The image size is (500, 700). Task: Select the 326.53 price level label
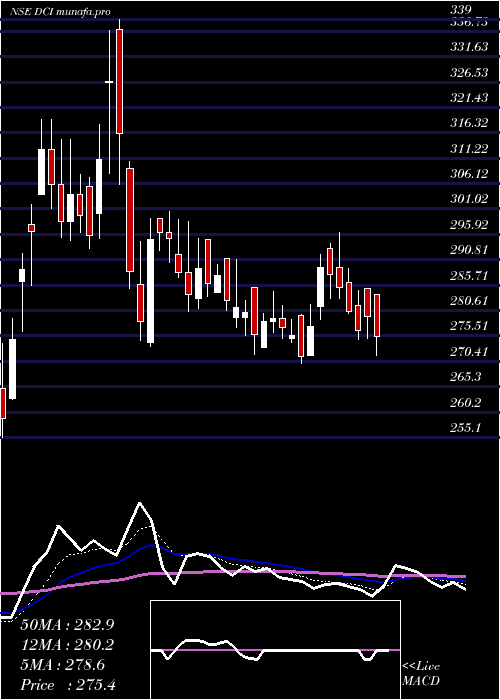(x=469, y=72)
